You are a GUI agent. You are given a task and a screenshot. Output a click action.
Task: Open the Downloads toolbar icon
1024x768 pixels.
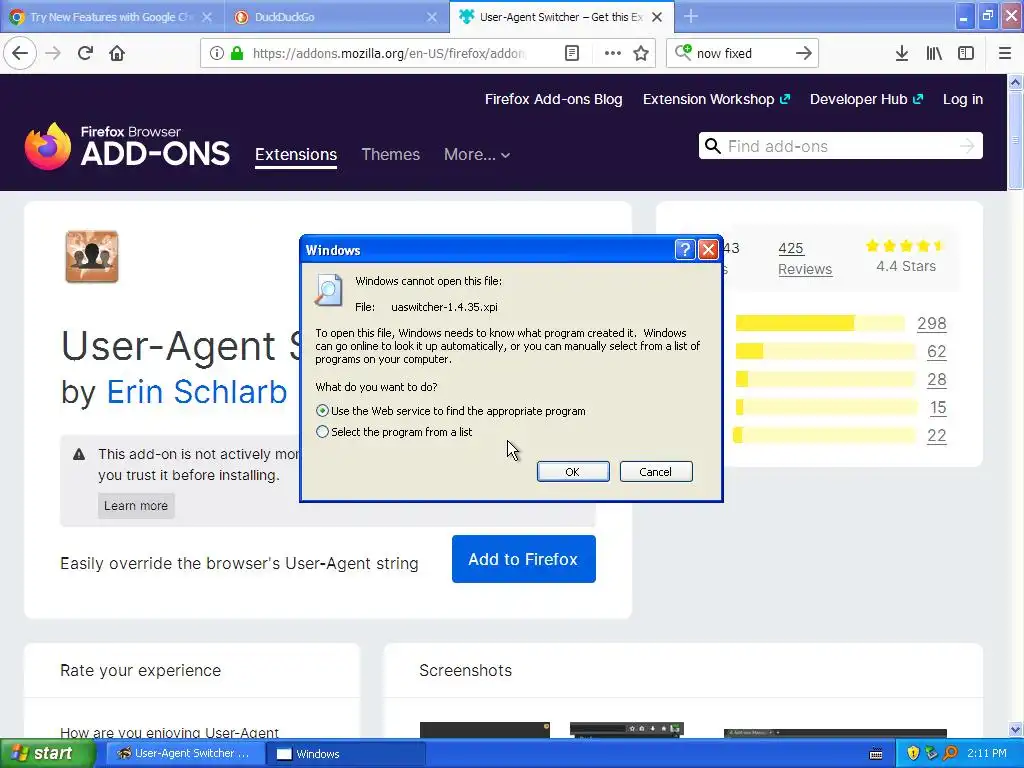[x=902, y=53]
